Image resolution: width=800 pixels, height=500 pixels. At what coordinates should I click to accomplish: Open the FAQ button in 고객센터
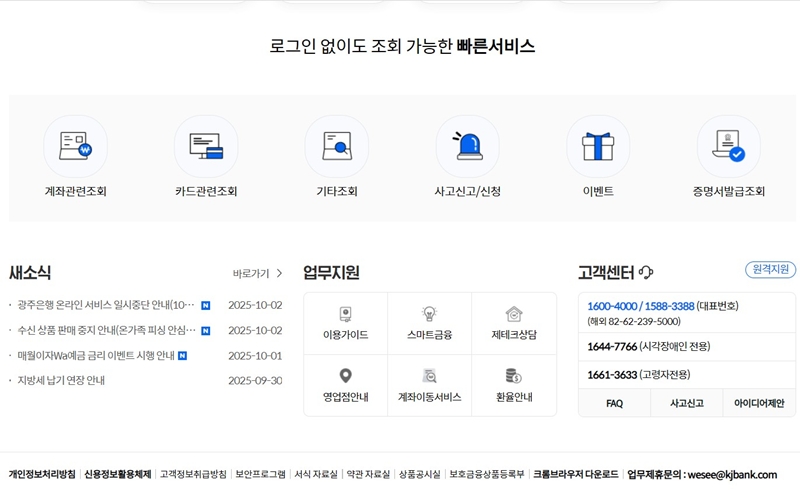[614, 404]
